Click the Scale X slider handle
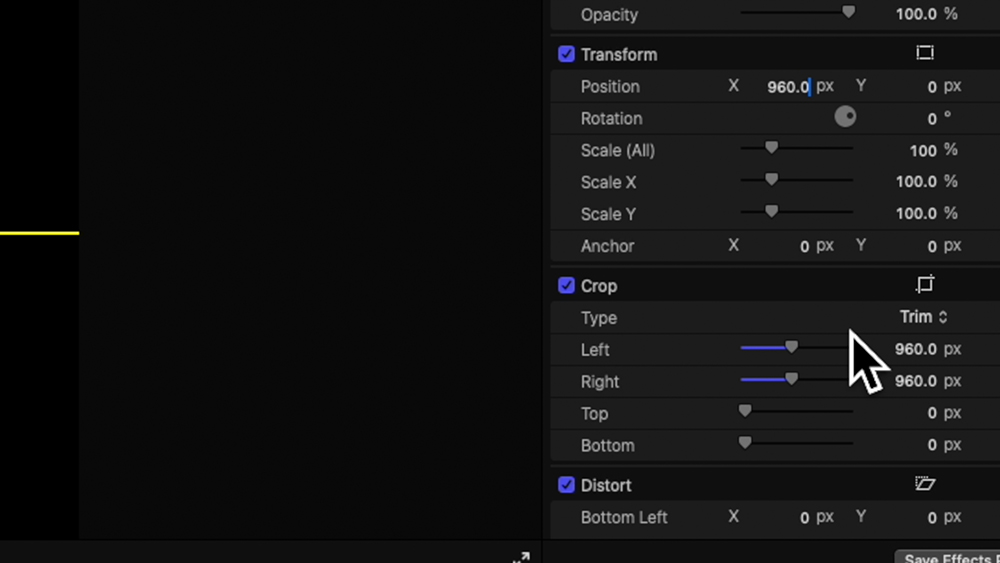The width and height of the screenshot is (1000, 563). click(771, 181)
